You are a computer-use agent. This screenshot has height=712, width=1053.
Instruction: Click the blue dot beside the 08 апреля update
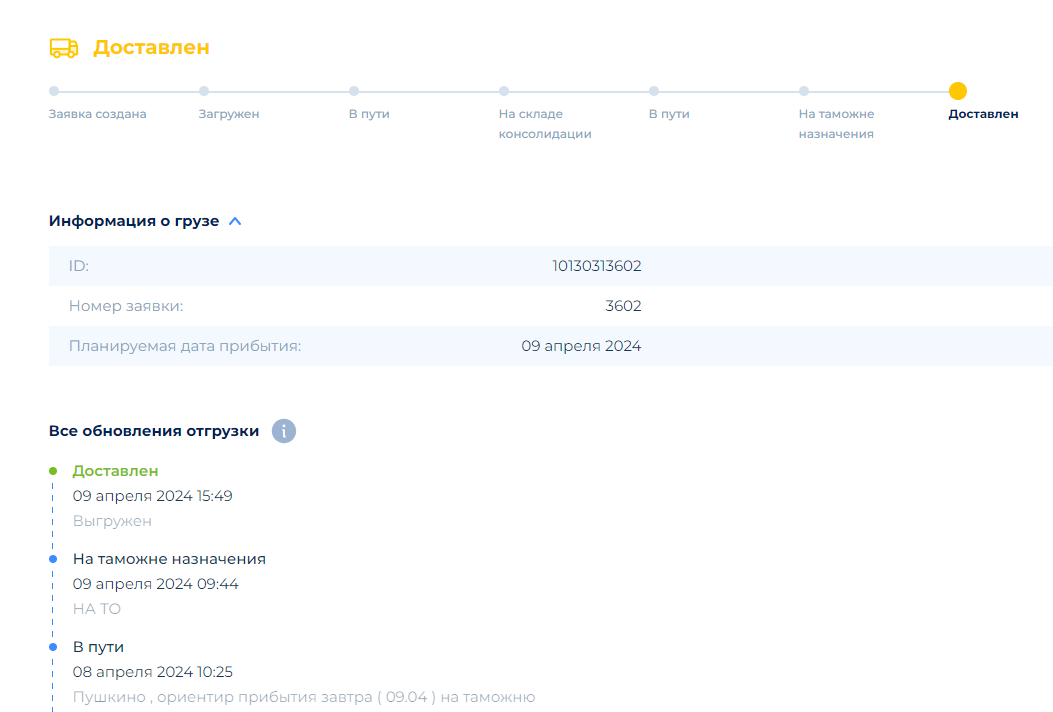tap(53, 647)
